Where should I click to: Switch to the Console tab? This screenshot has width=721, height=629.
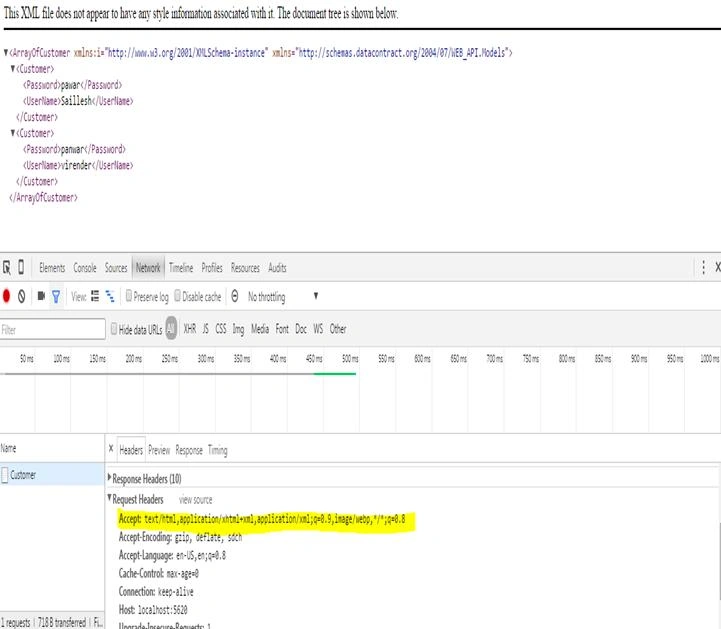pos(85,268)
